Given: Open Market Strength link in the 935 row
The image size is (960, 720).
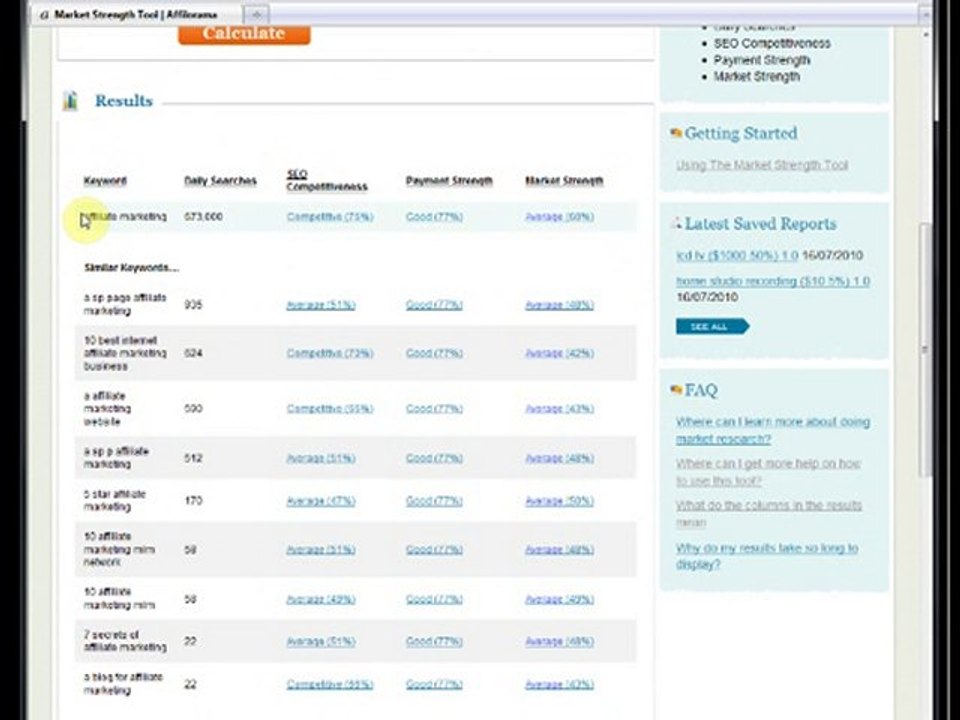Looking at the screenshot, I should click(560, 305).
